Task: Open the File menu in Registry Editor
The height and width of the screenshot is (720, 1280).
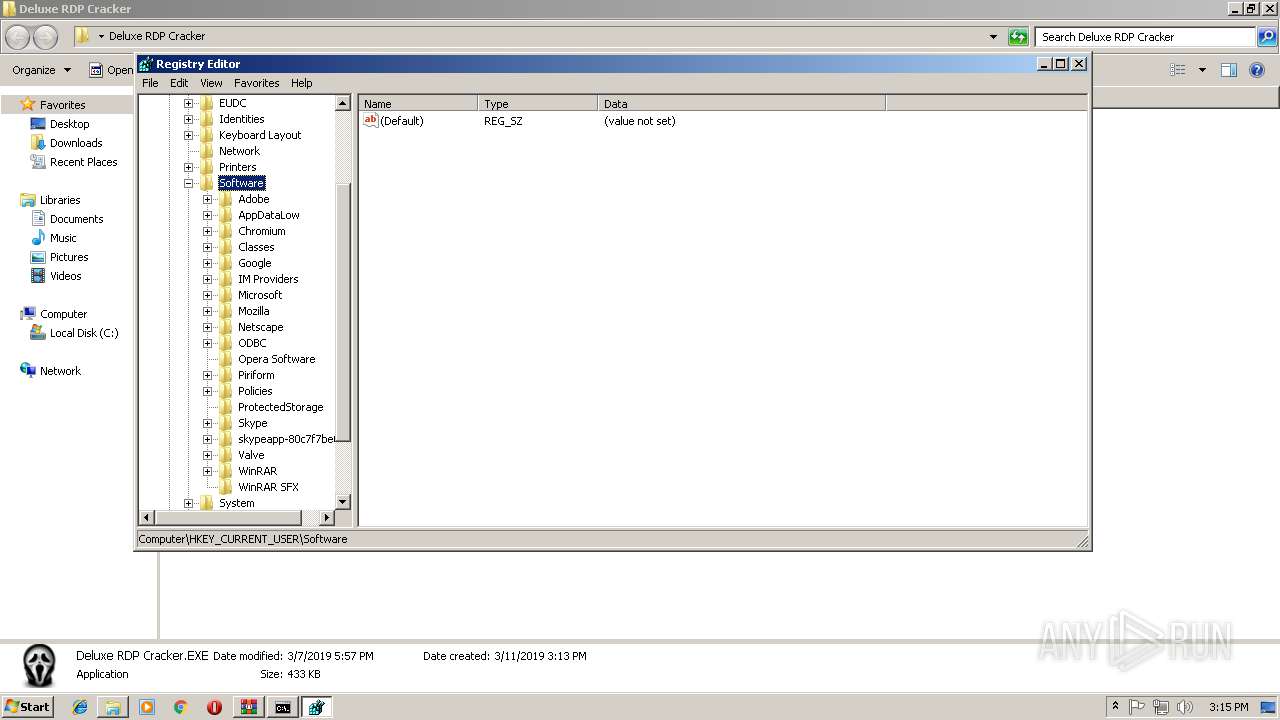Action: [x=150, y=83]
